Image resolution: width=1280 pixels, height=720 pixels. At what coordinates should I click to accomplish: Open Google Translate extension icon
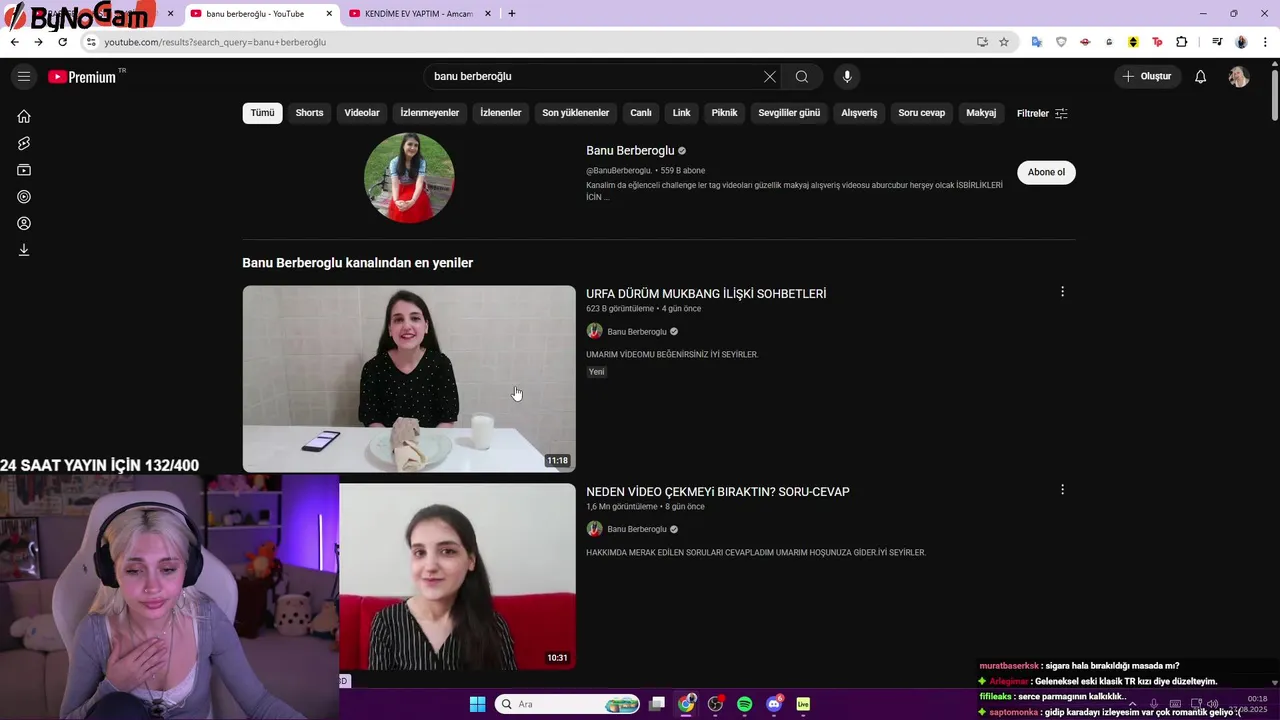(1037, 42)
